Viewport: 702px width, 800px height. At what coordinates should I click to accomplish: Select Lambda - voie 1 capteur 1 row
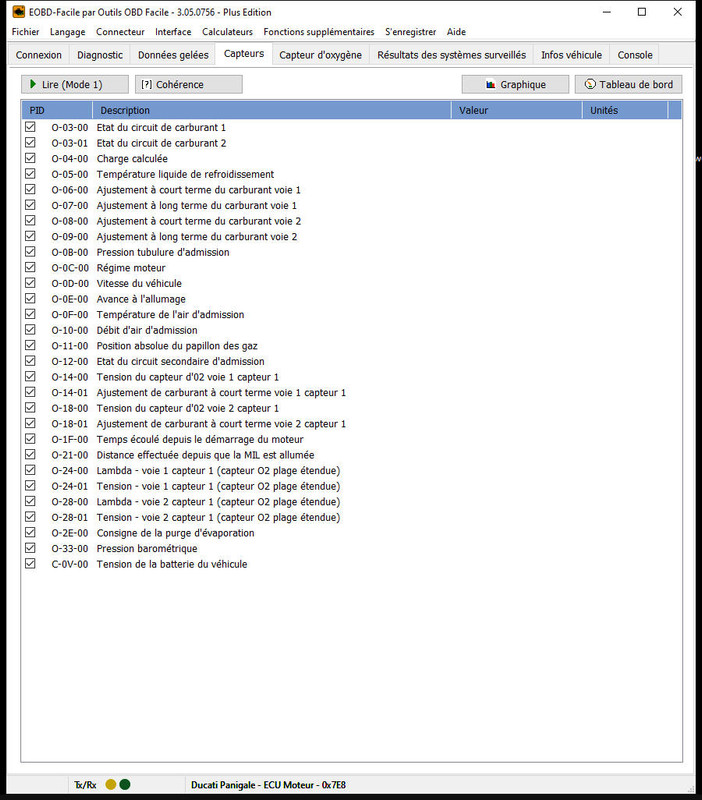pos(351,470)
